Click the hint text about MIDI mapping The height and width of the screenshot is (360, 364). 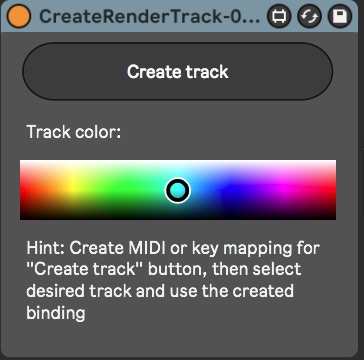pos(173,280)
